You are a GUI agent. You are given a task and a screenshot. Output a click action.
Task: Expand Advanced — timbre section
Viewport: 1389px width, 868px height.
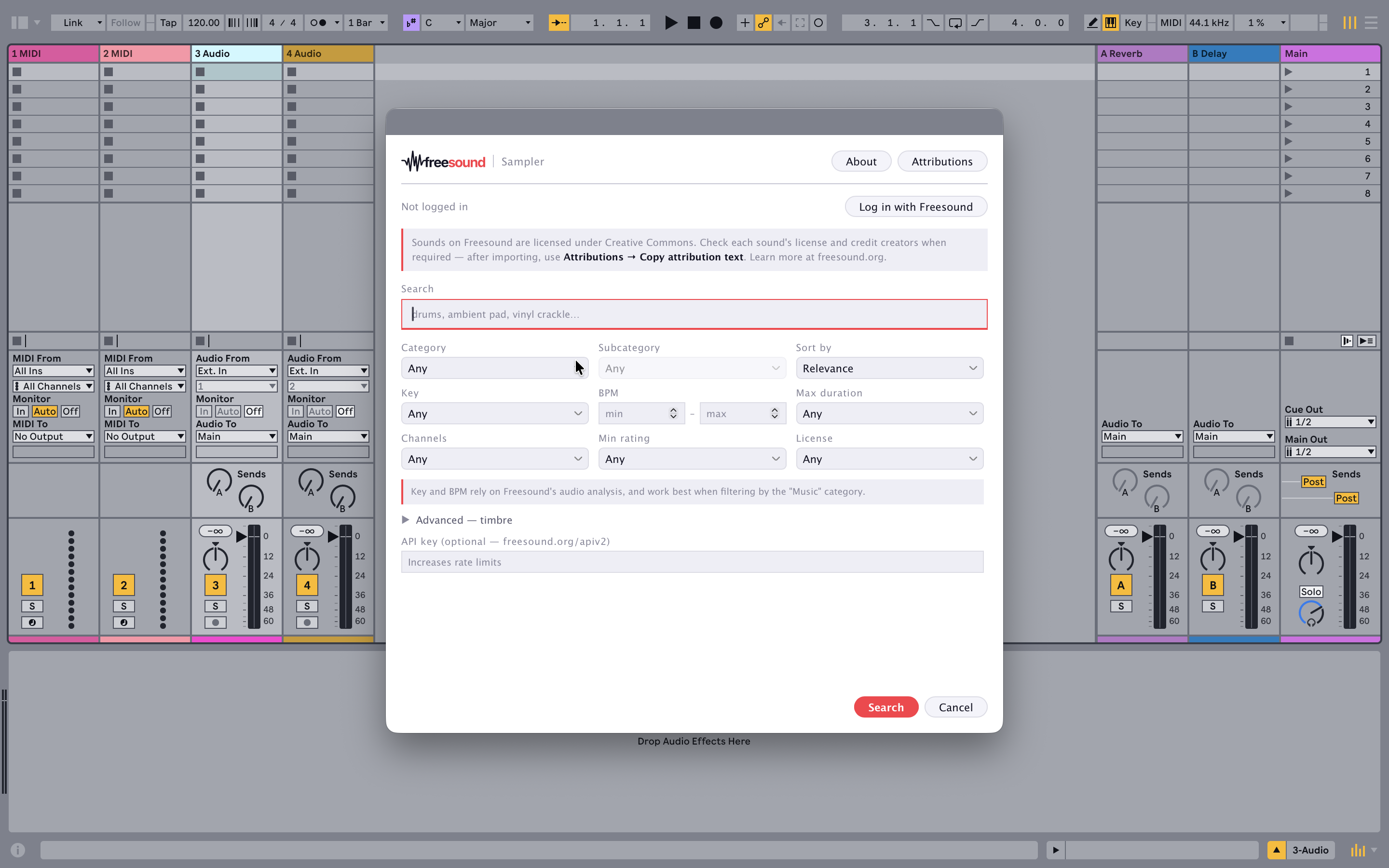coord(457,520)
